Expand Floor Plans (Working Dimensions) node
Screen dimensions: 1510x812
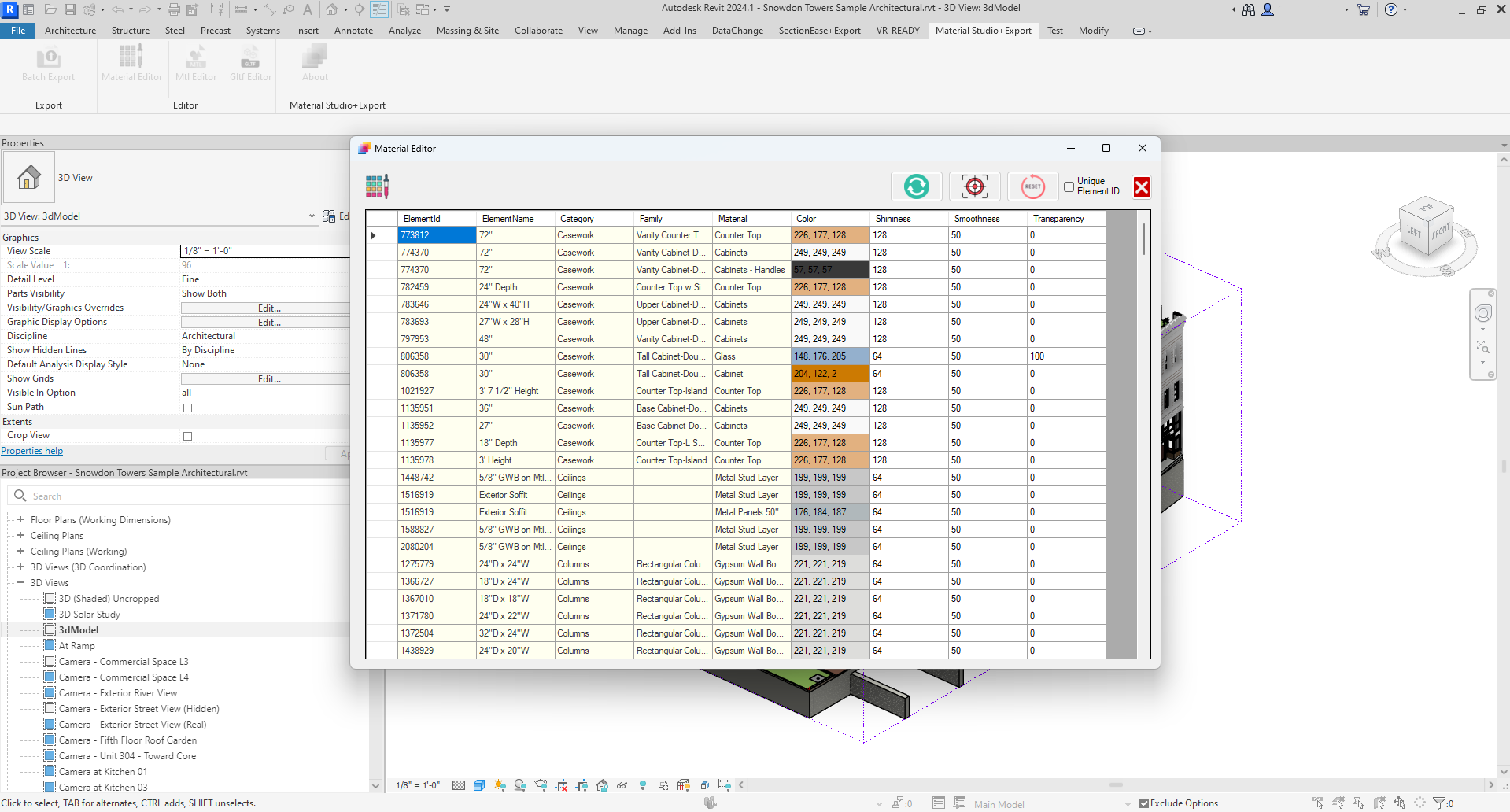pos(20,519)
